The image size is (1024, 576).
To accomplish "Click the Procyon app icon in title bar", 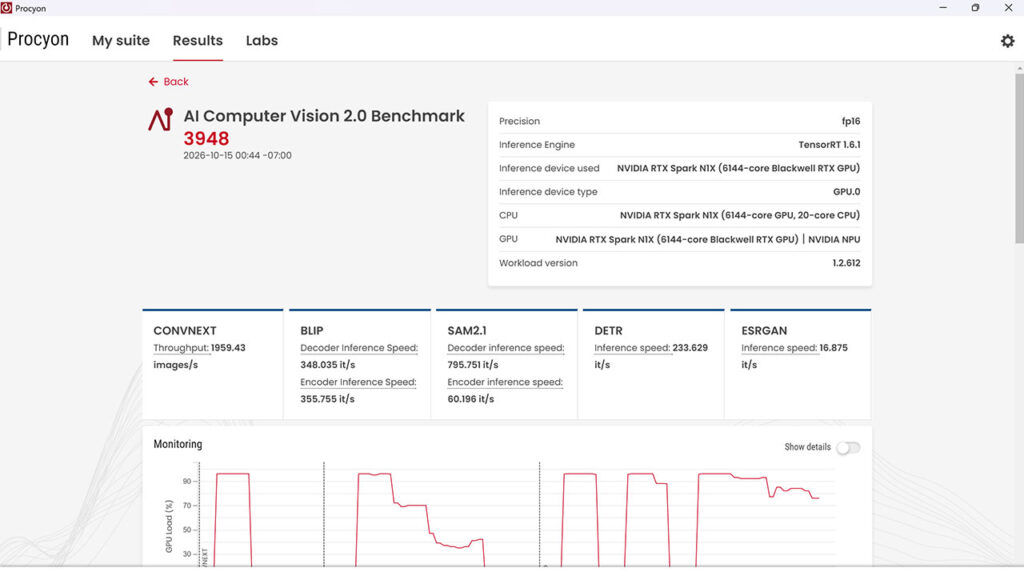I will coord(7,8).
